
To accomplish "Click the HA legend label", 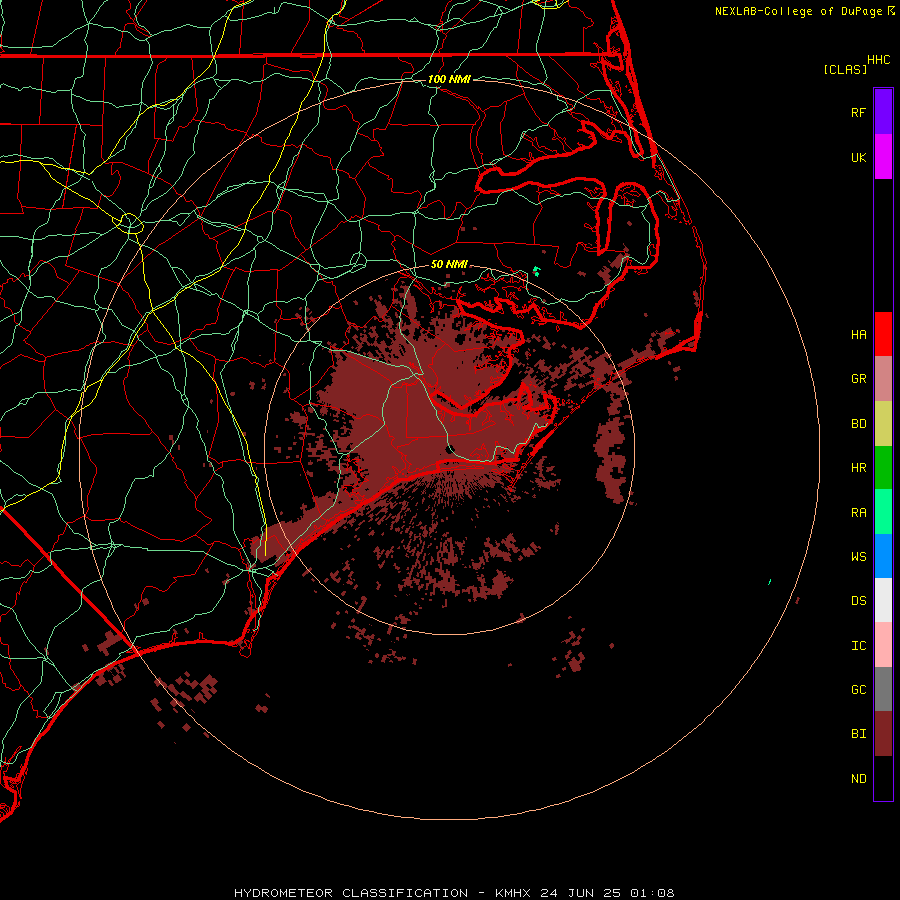I will 858,335.
